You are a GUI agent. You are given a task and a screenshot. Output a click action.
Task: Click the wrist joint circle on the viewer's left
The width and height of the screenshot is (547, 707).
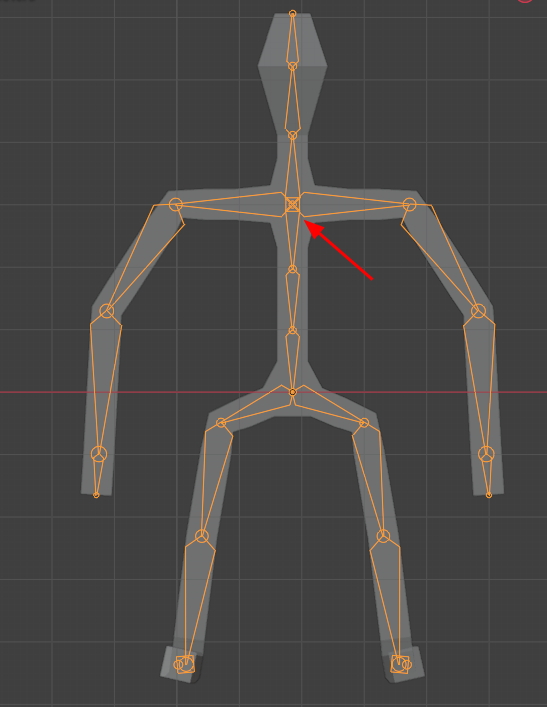(99, 454)
